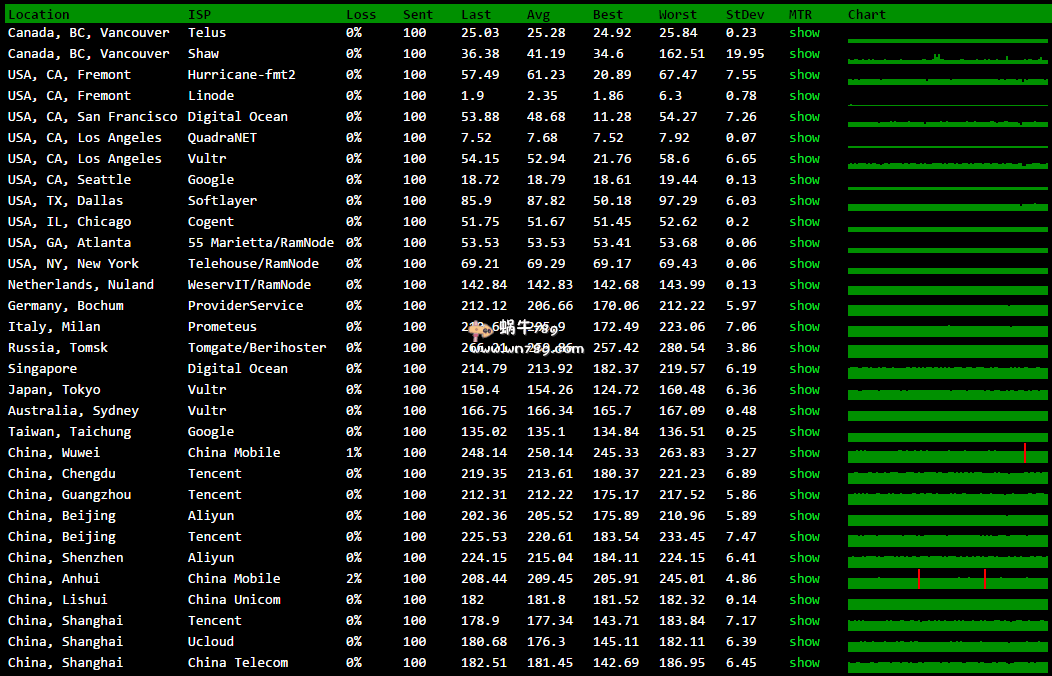Open 'show' link for Chicago Cogent
This screenshot has height=676, width=1052.
804,222
